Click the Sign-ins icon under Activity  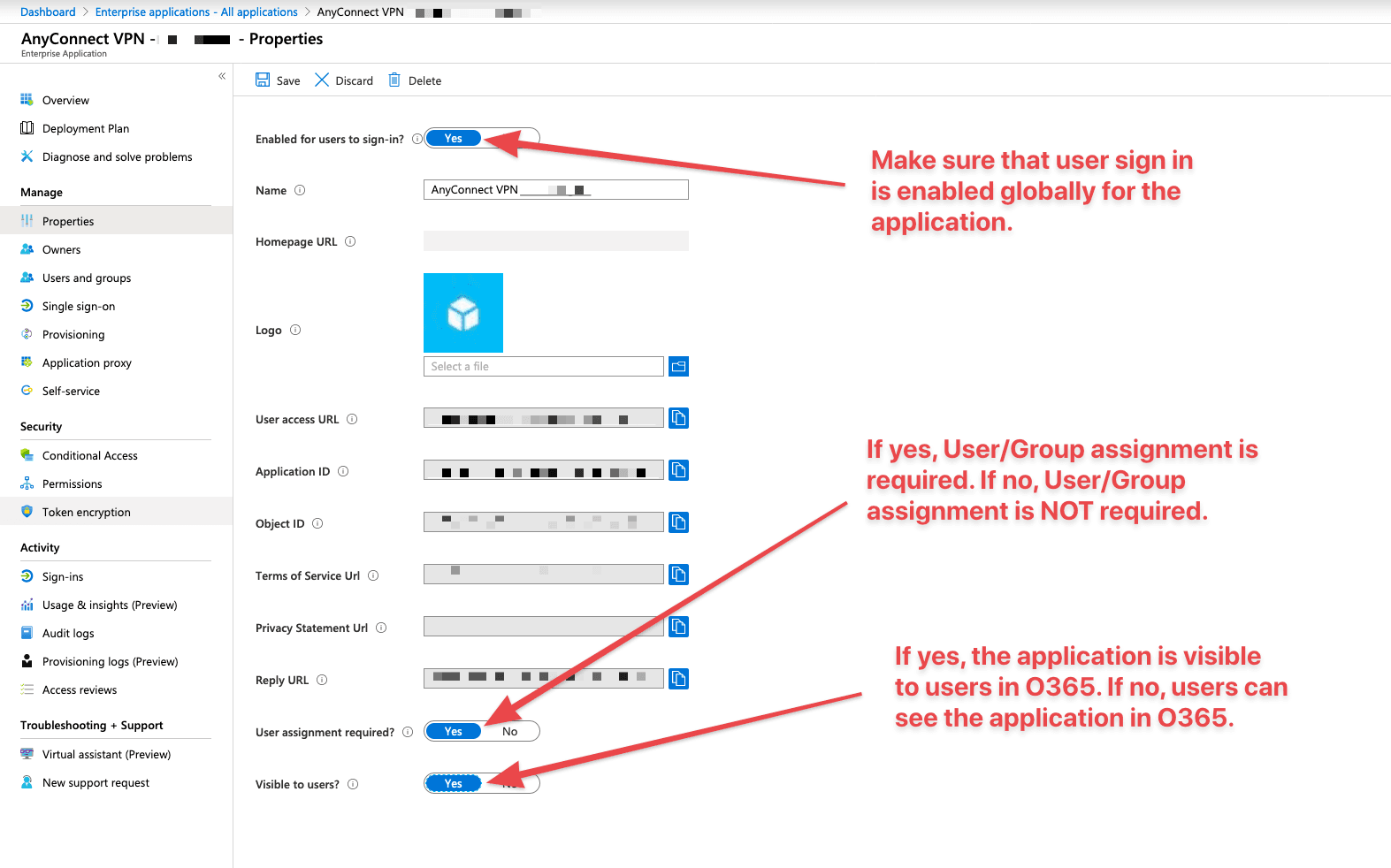[x=27, y=576]
